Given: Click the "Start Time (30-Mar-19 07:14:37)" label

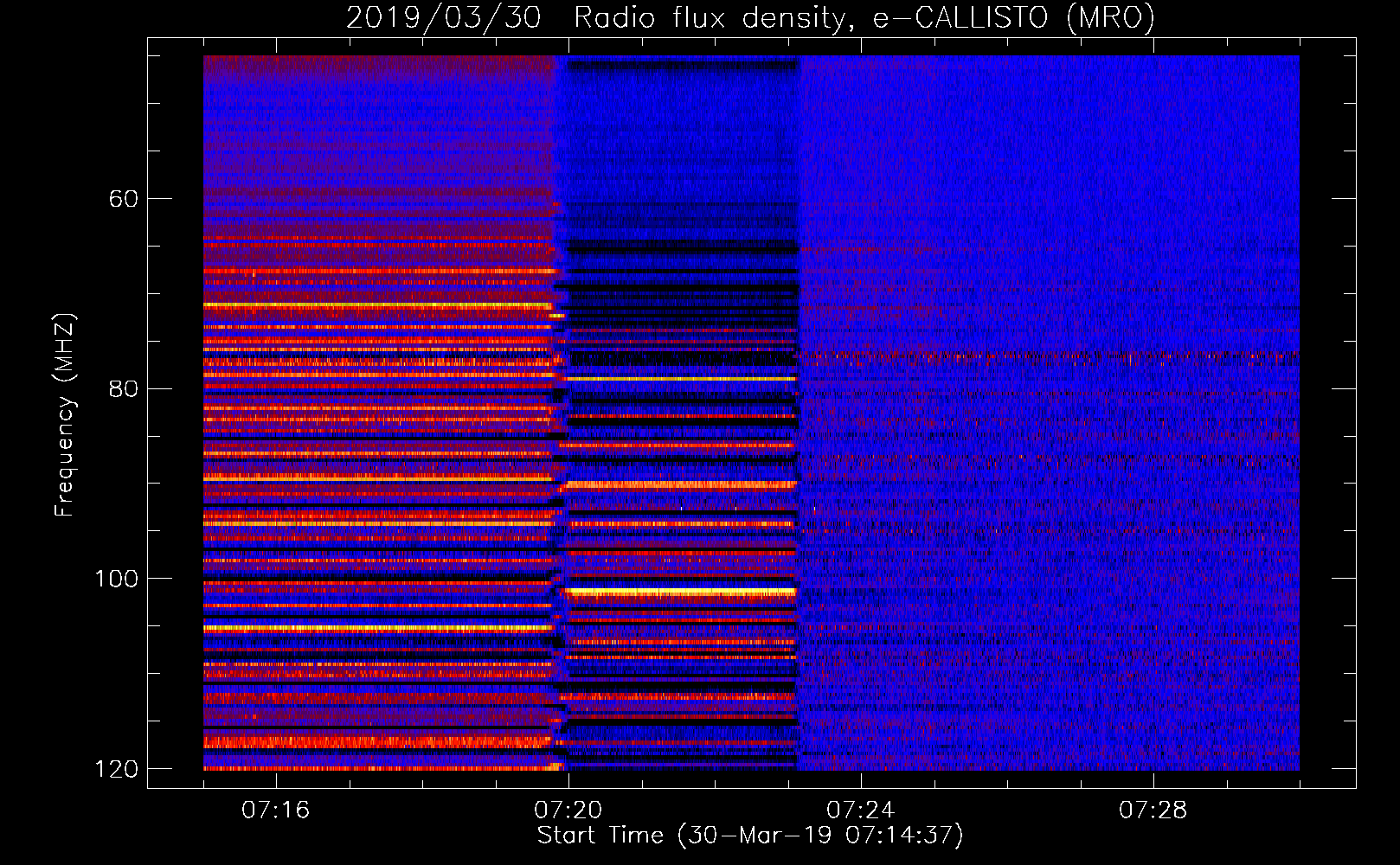Looking at the screenshot, I should (750, 836).
